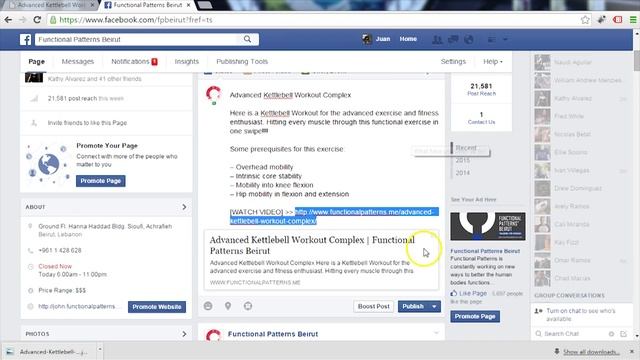Open the highlighted functionalpatterns.me post link
640x360 pixels.
point(334,216)
